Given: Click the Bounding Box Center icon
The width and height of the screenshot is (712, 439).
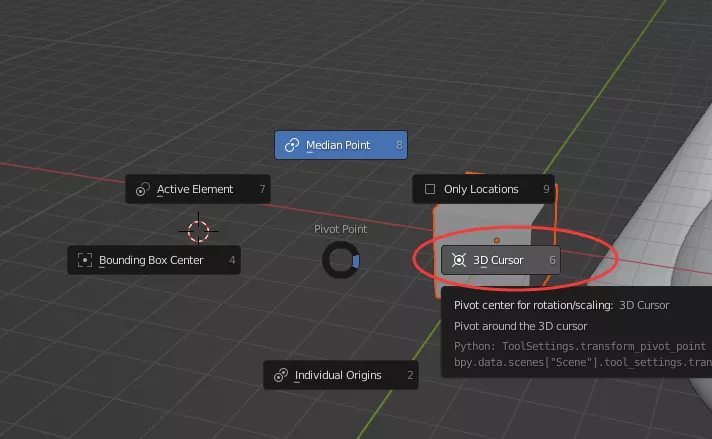Looking at the screenshot, I should pyautogui.click(x=84, y=260).
